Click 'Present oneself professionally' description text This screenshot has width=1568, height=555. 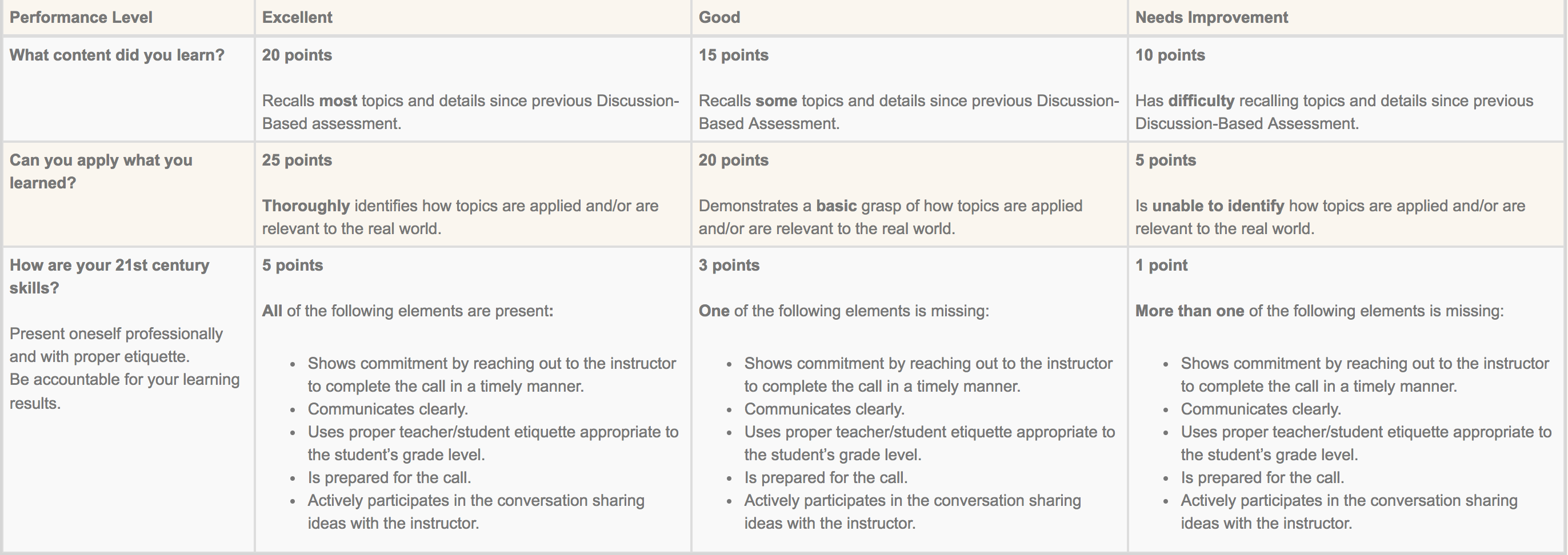tap(116, 333)
